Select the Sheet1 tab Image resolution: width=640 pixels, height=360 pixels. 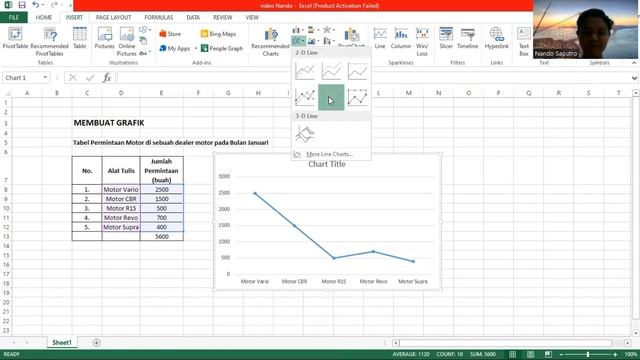click(62, 343)
